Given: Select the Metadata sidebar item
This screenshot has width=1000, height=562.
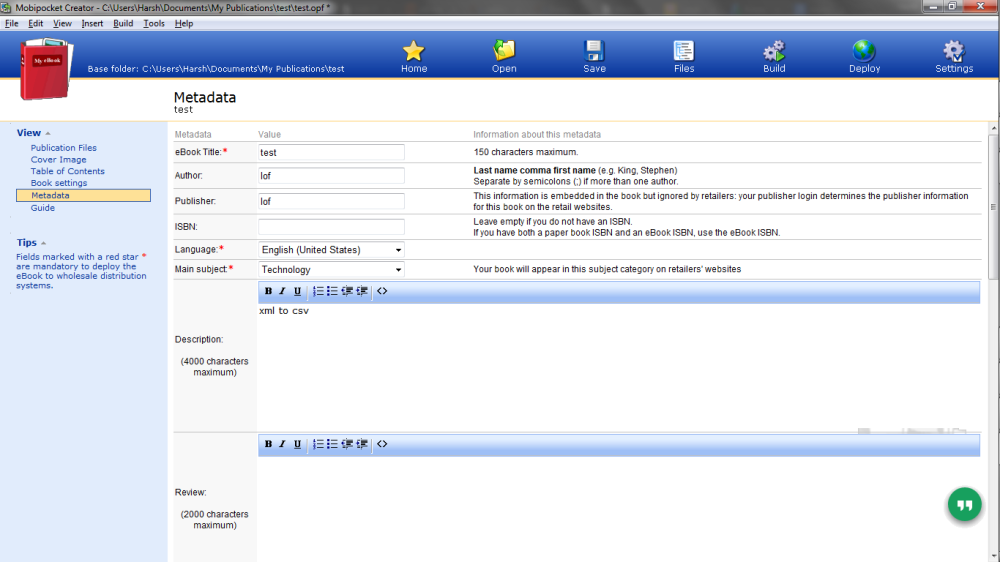Looking at the screenshot, I should (84, 195).
